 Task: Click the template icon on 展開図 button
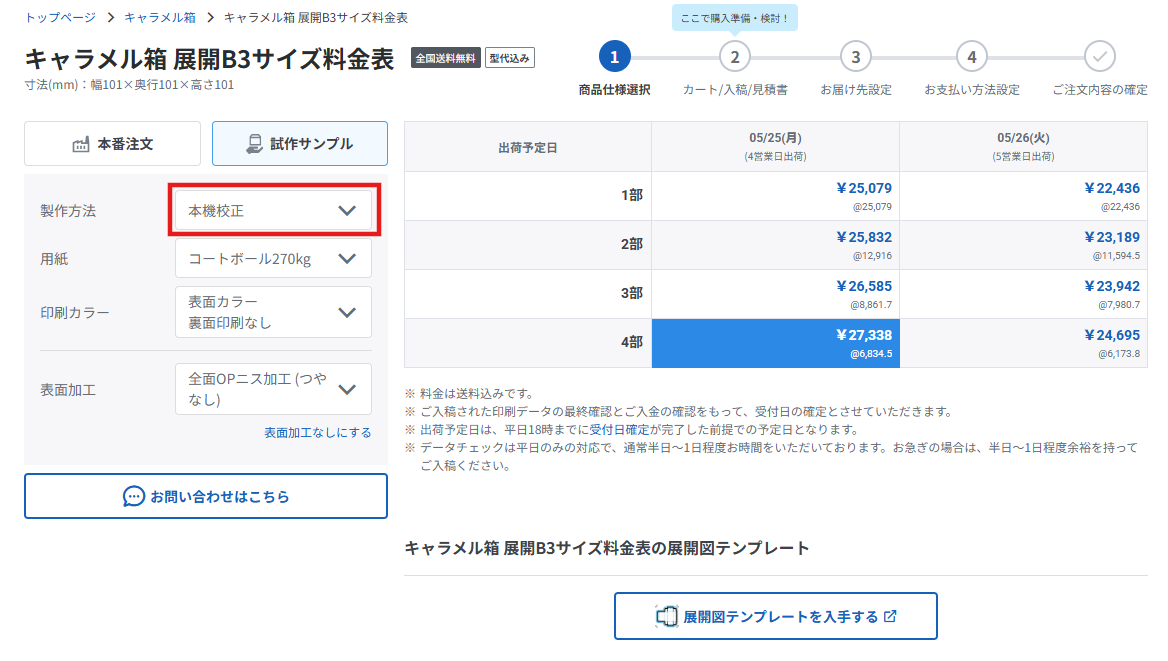(667, 616)
